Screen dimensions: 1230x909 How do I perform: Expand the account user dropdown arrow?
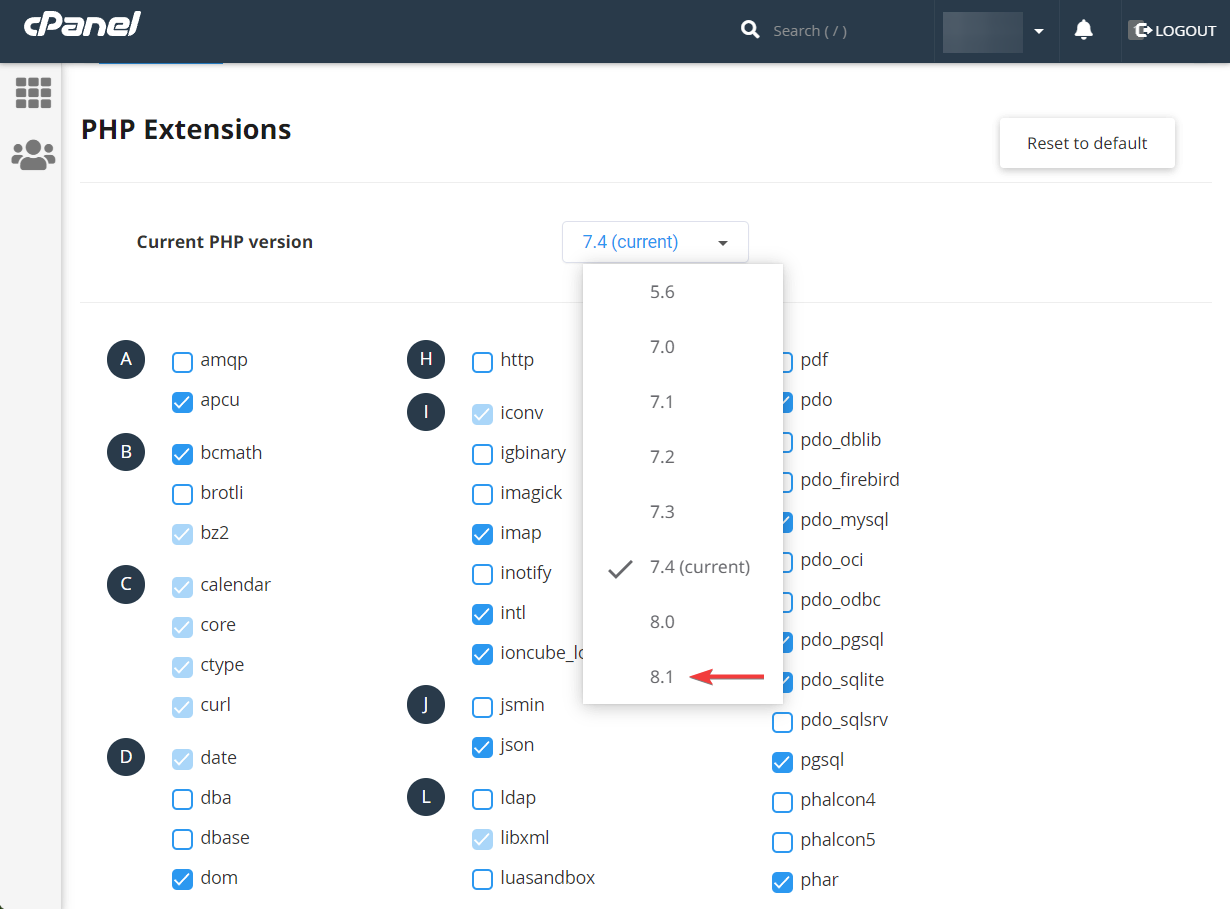1039,31
